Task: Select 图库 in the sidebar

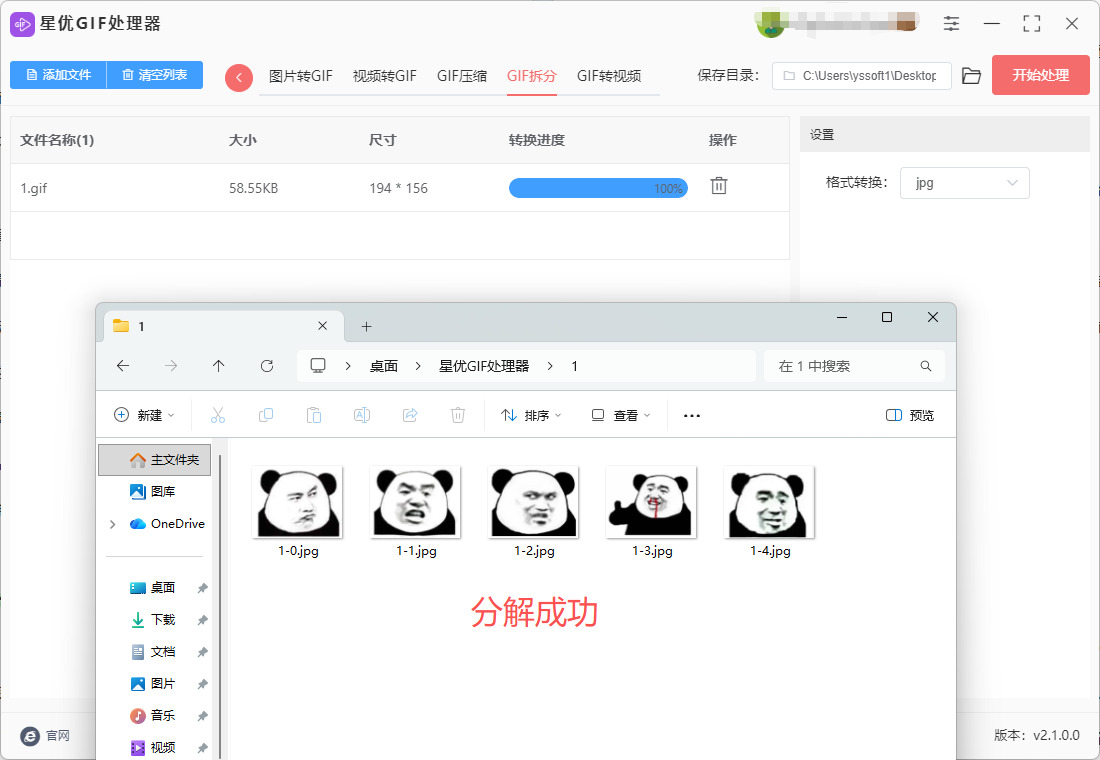Action: pyautogui.click(x=154, y=491)
